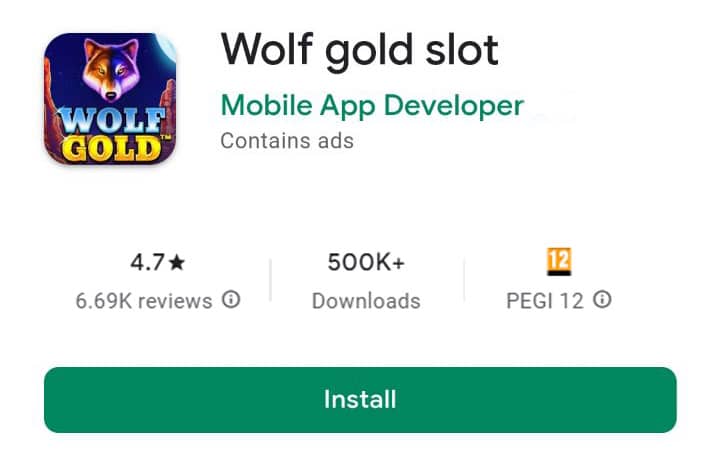Screen dimensions: 720x455
Task: Click the GOLD text on app icon
Action: (x=112, y=148)
